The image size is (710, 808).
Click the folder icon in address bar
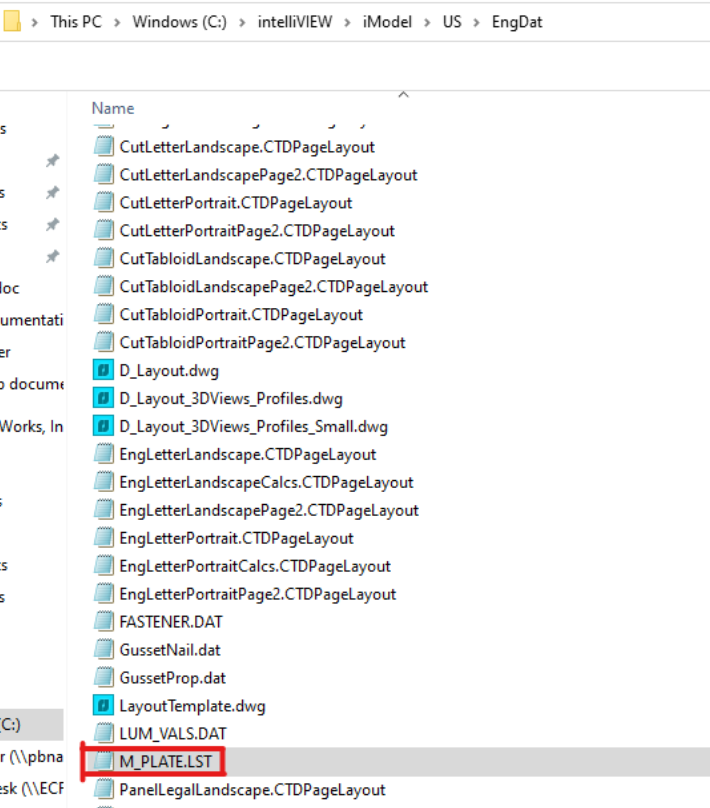(x=12, y=21)
